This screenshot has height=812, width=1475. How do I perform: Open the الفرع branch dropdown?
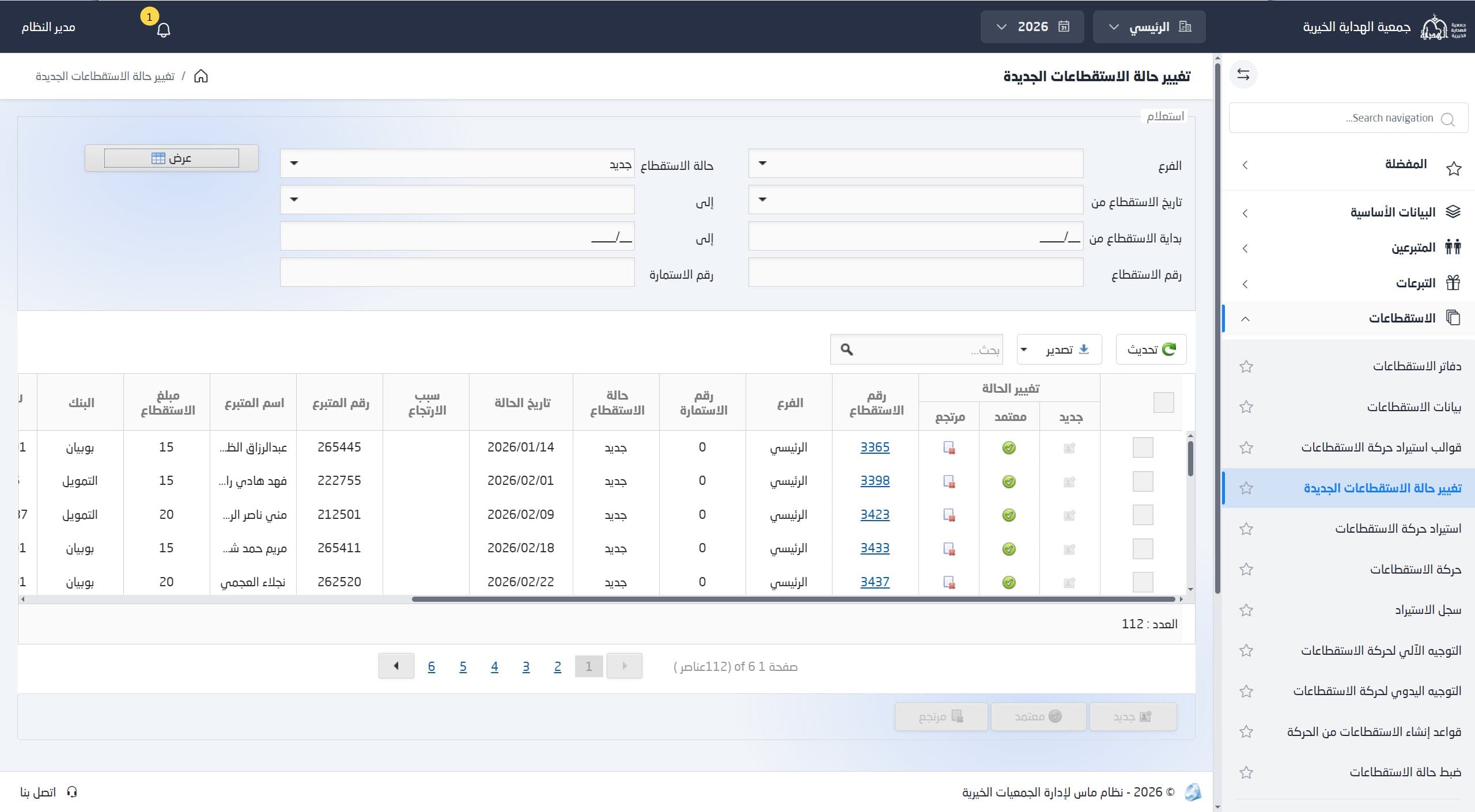coord(916,164)
